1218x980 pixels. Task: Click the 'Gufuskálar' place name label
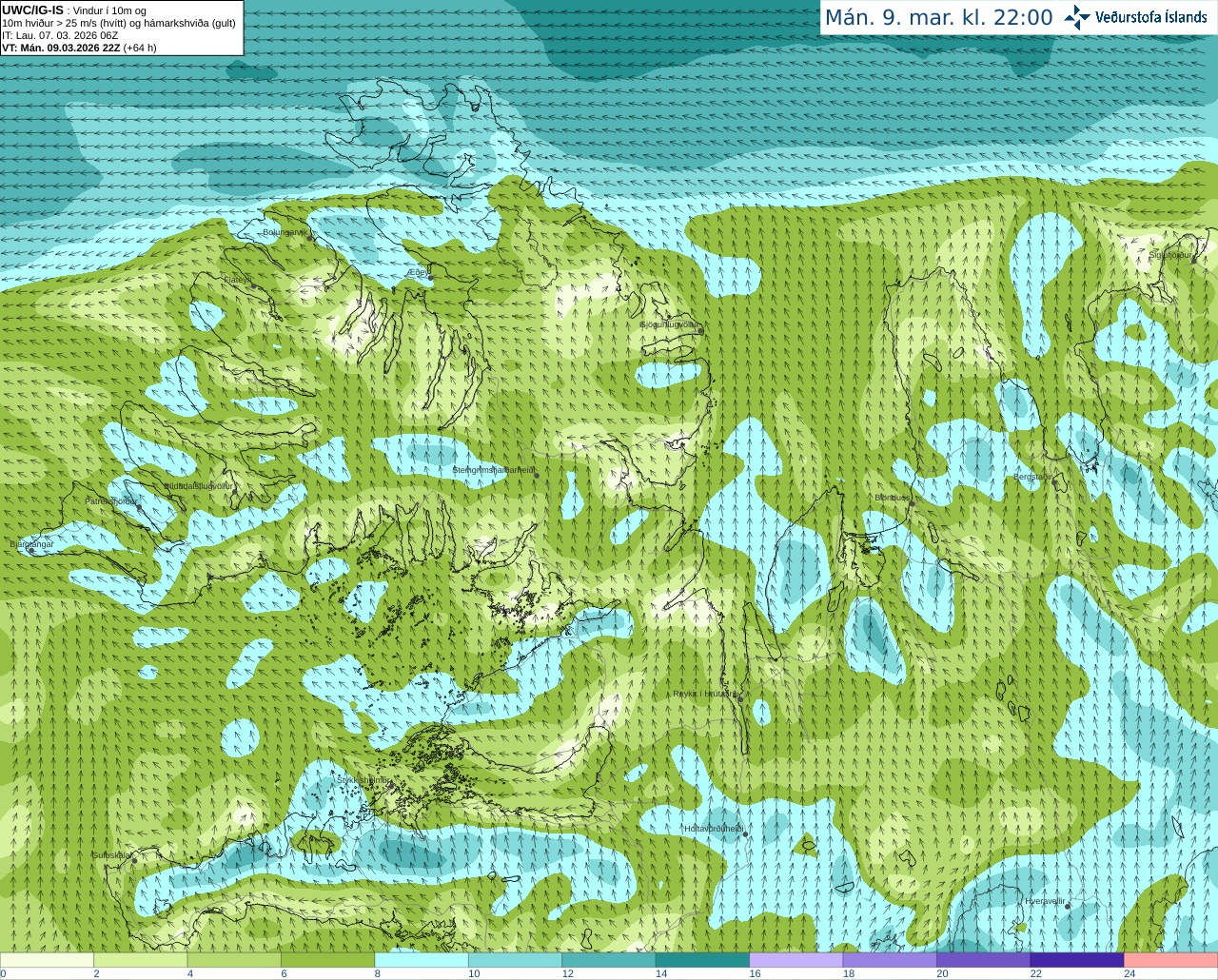click(111, 855)
